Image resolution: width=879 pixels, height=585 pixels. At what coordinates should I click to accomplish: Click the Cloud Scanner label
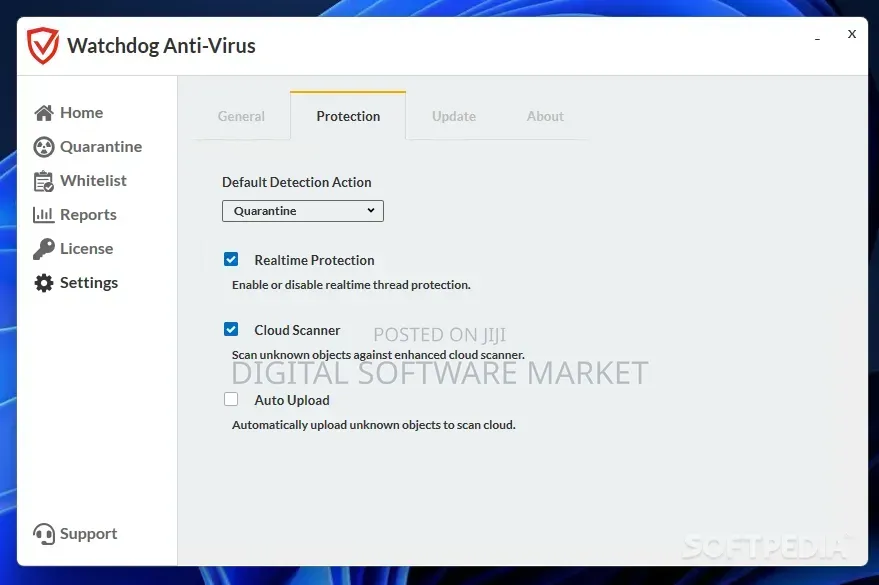(x=297, y=330)
